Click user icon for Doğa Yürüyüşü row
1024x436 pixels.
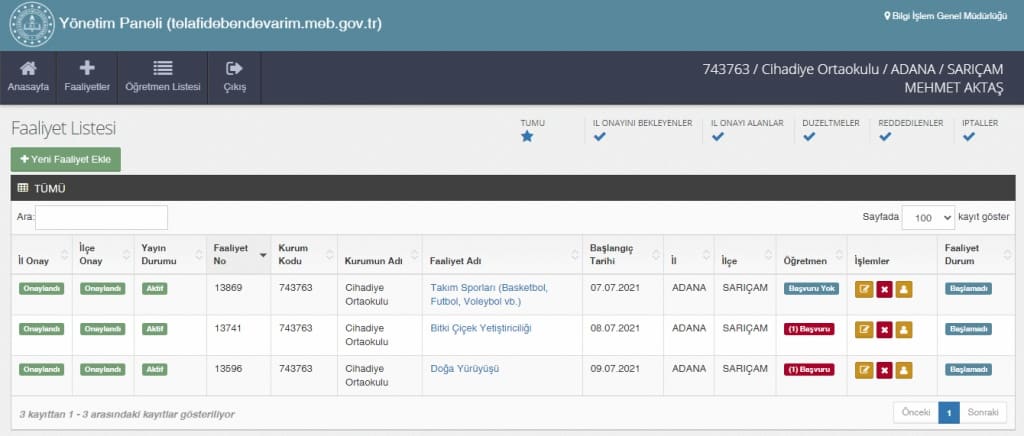tap(903, 370)
